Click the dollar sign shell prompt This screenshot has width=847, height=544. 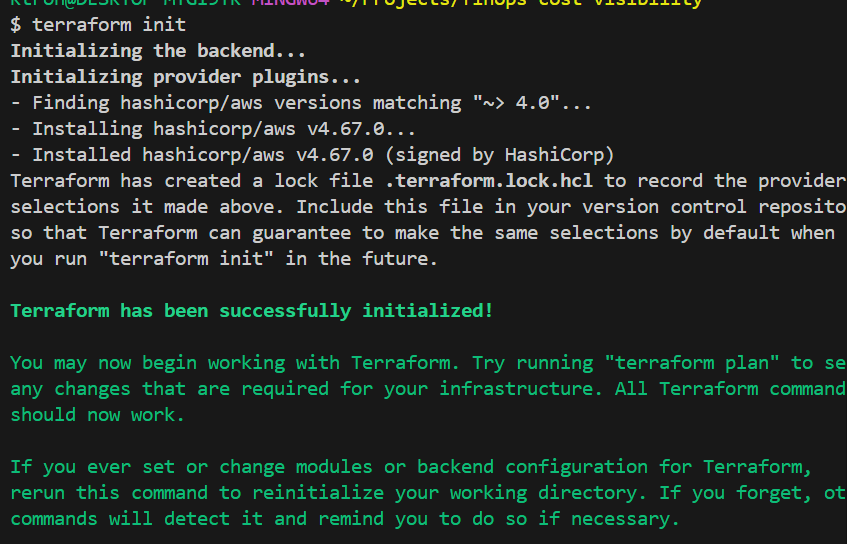pos(16,24)
